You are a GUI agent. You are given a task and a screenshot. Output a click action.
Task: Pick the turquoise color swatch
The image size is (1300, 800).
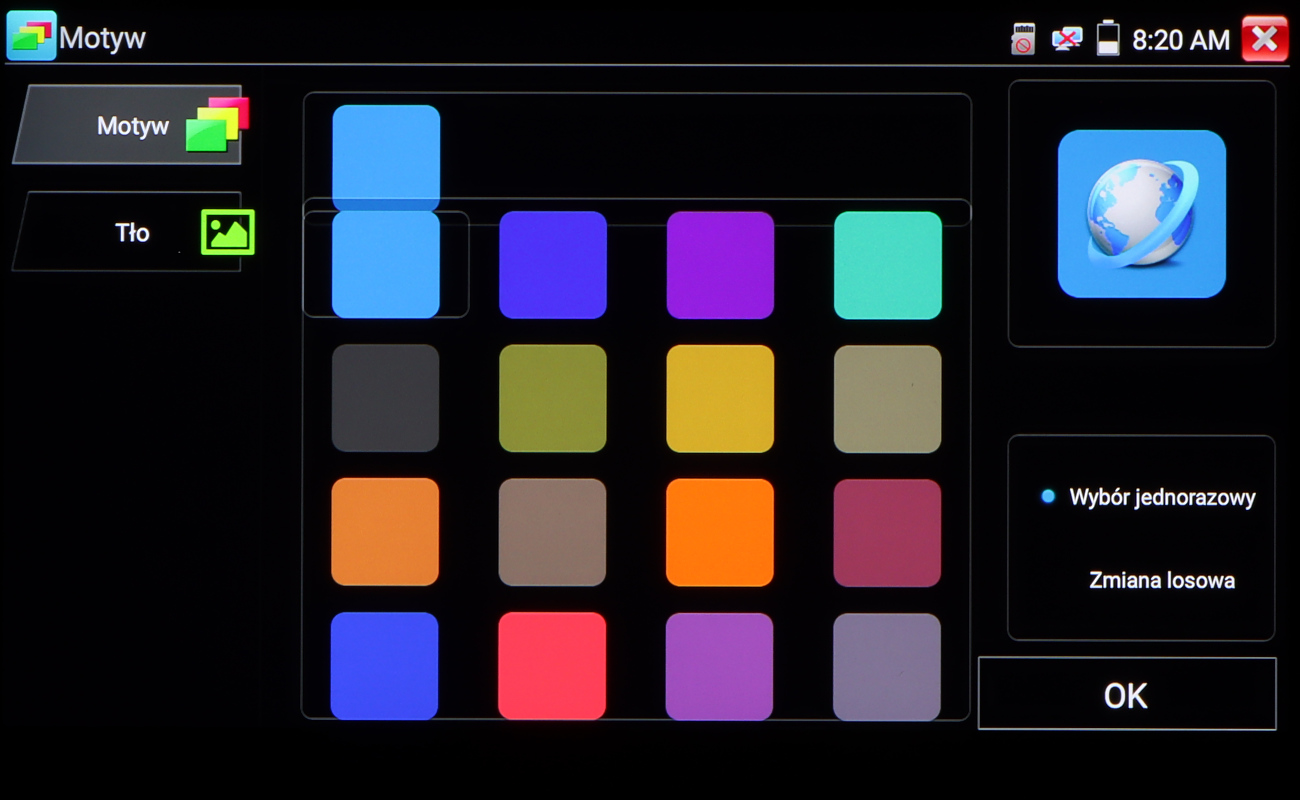[x=887, y=265]
